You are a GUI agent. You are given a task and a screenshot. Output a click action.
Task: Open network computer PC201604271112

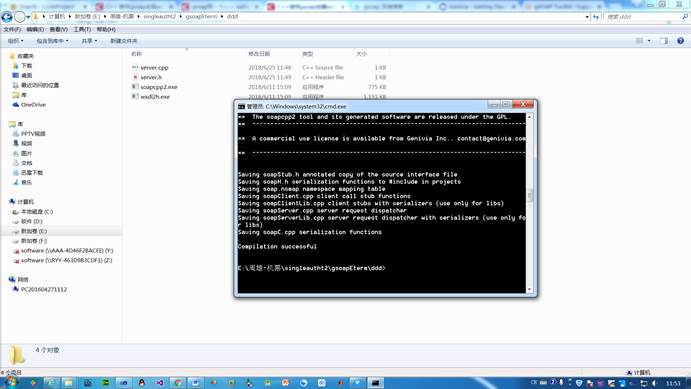point(44,289)
